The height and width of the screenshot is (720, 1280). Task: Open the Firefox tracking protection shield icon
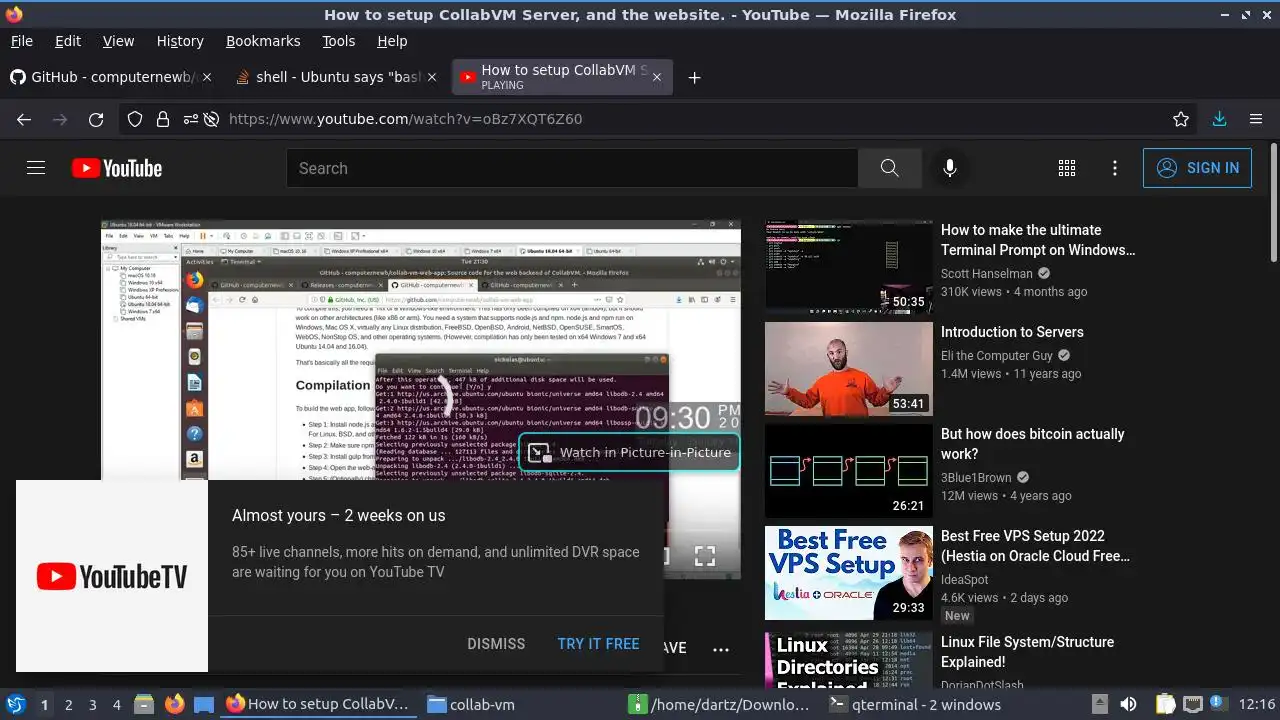pos(135,119)
